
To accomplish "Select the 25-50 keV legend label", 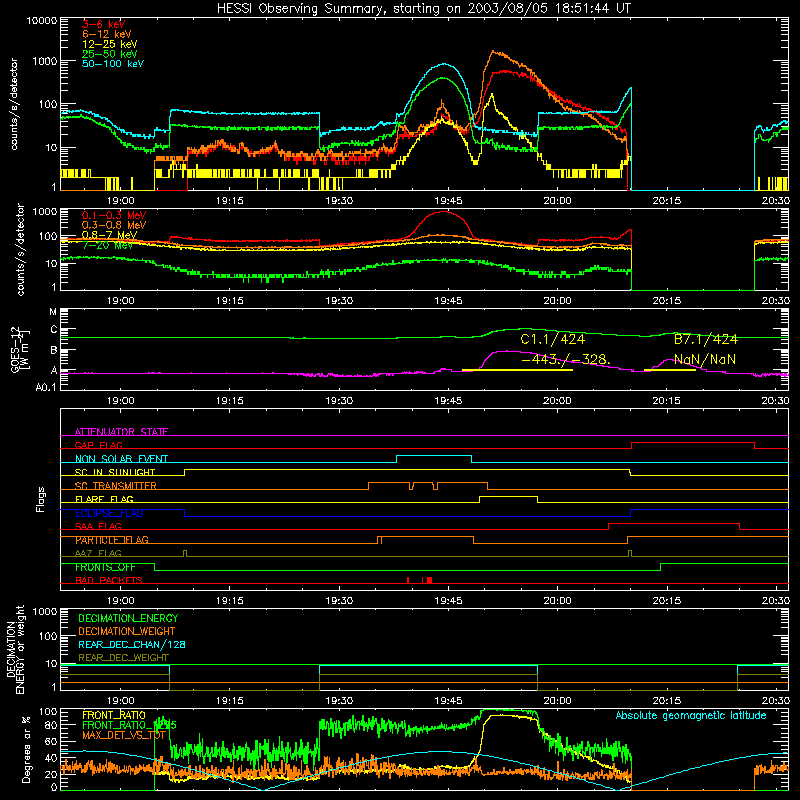I will pyautogui.click(x=110, y=54).
